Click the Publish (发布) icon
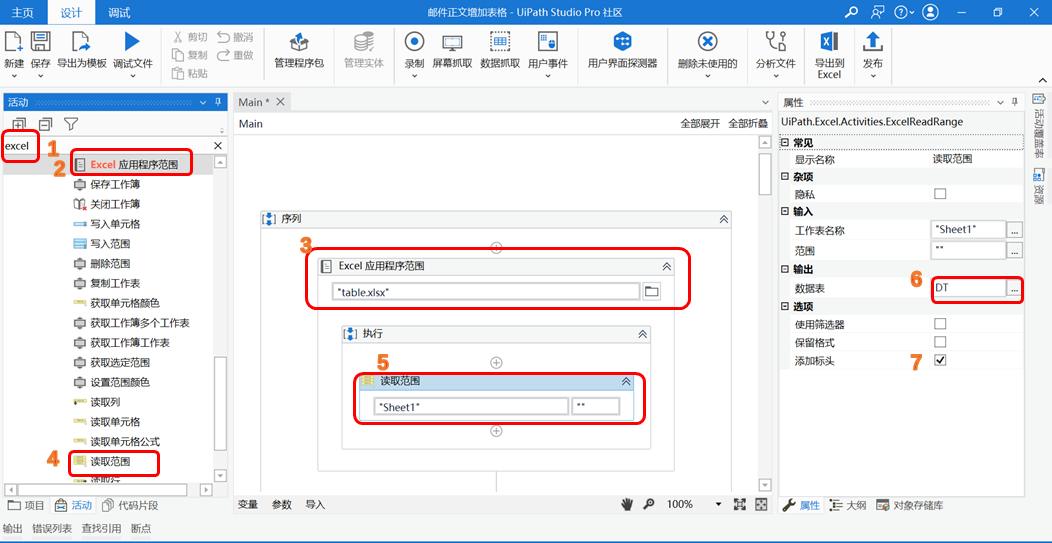 pos(873,42)
